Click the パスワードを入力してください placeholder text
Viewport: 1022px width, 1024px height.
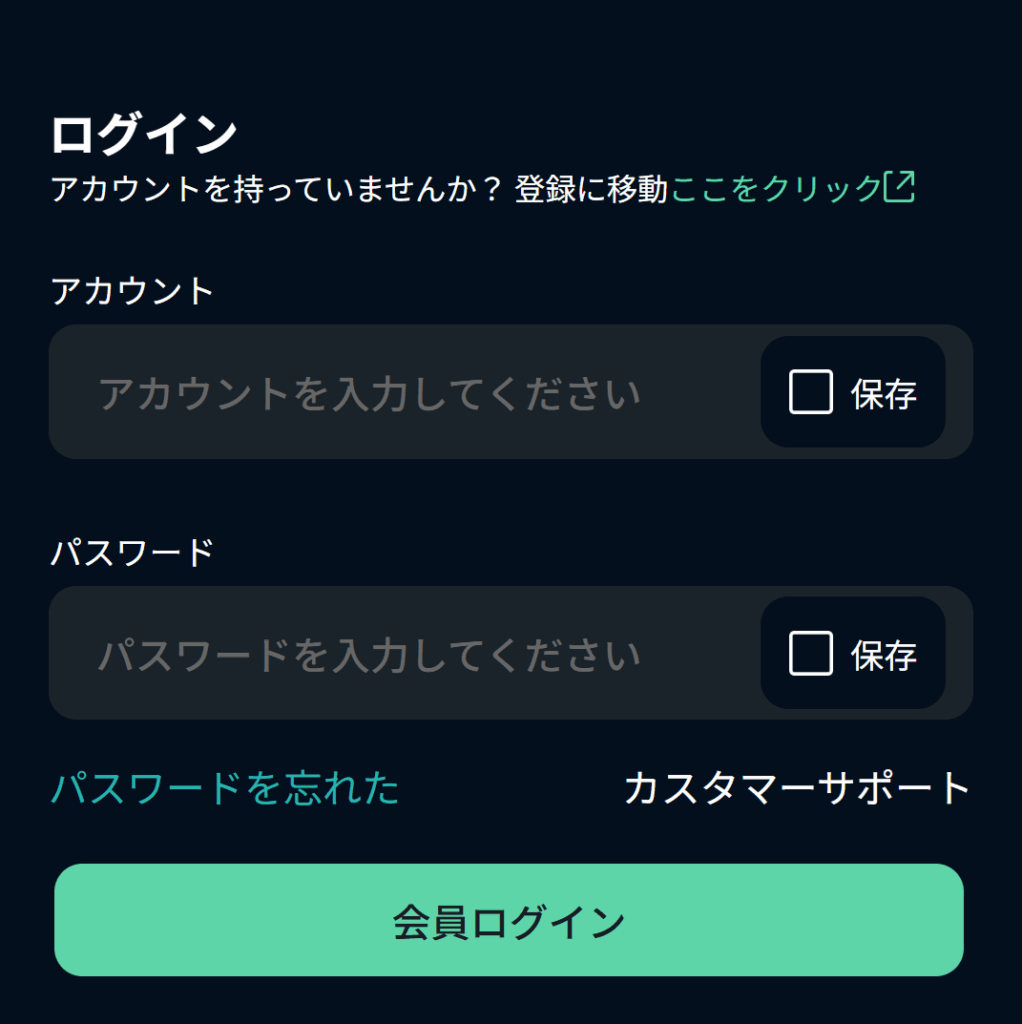click(x=369, y=657)
